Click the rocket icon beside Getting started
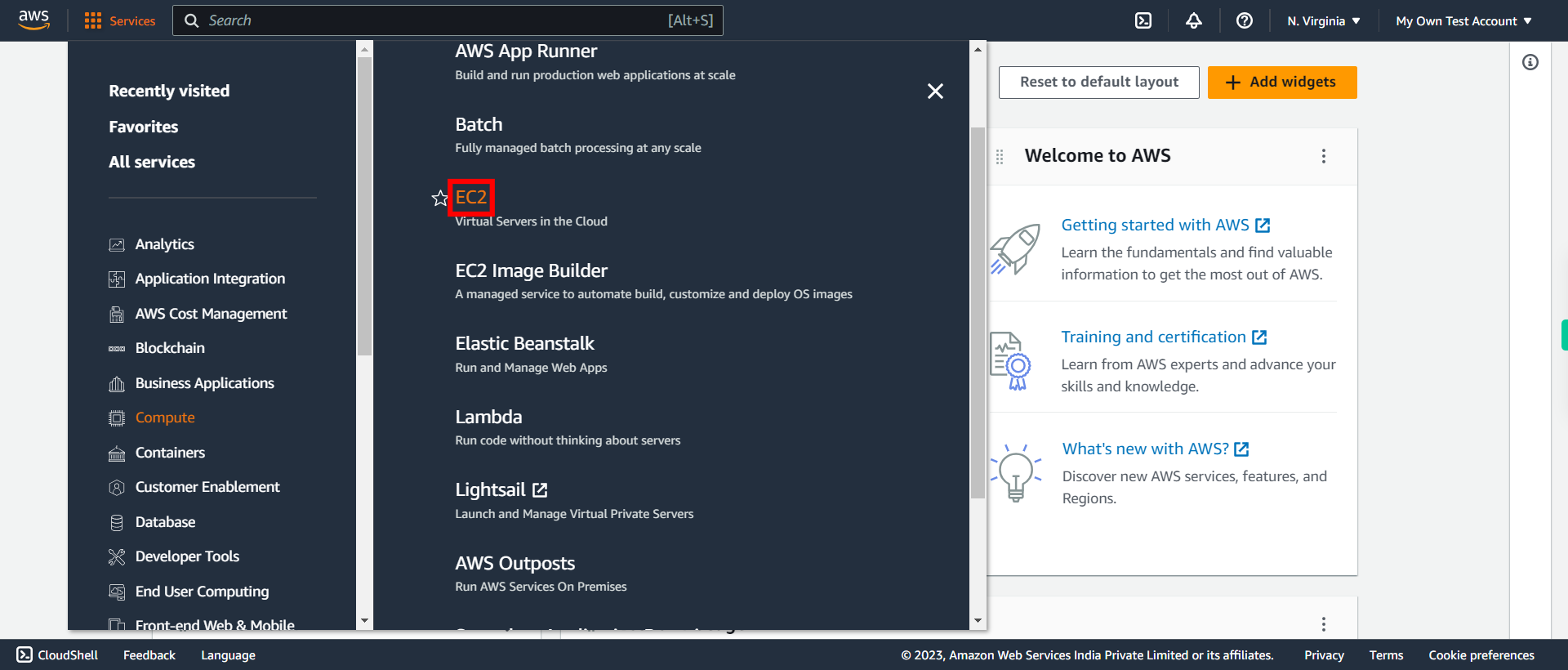 tap(1015, 249)
